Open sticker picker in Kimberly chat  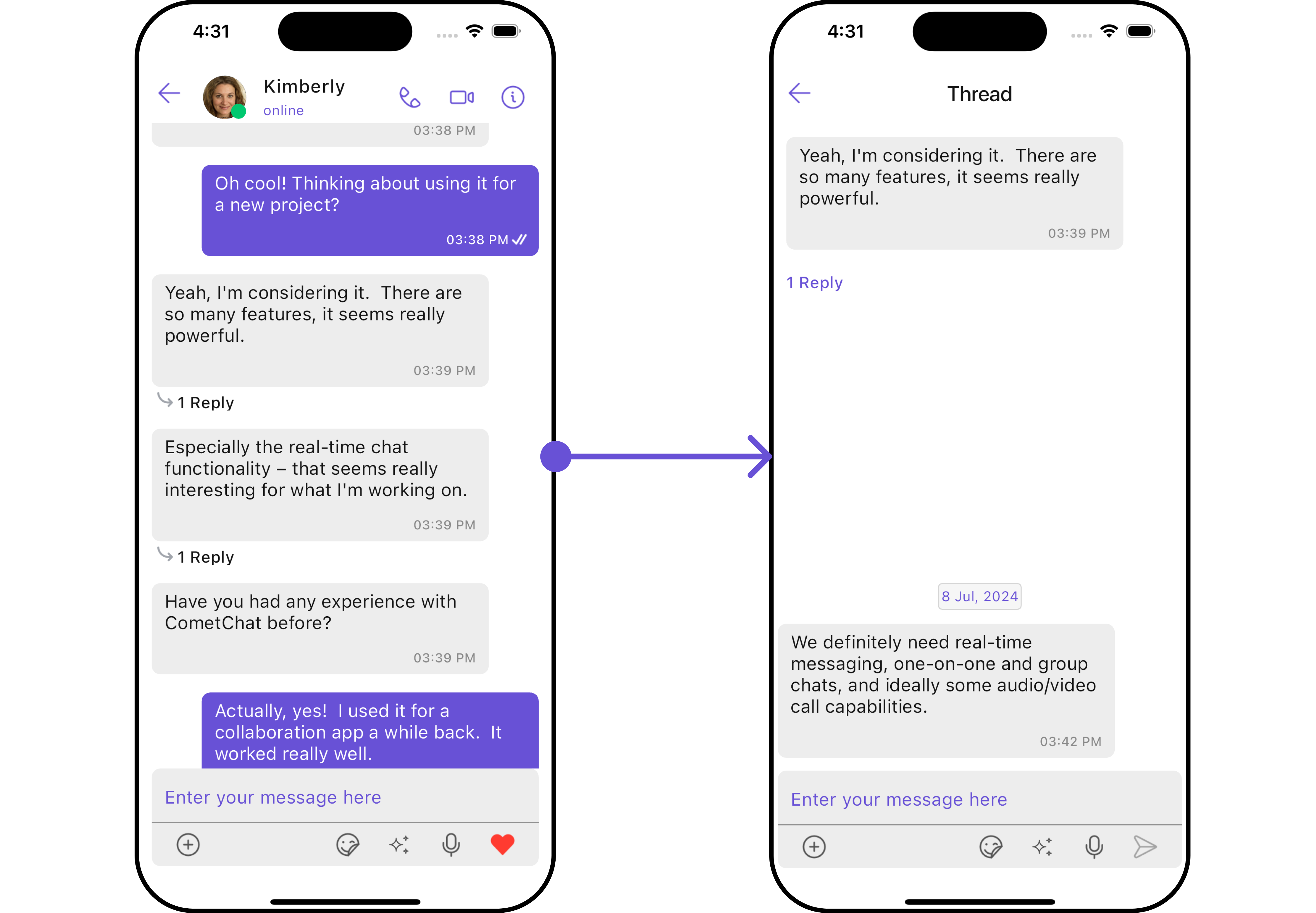[x=348, y=844]
